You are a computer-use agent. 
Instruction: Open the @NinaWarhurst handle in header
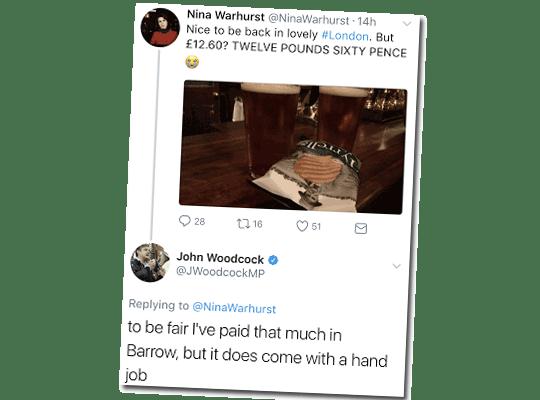point(309,19)
